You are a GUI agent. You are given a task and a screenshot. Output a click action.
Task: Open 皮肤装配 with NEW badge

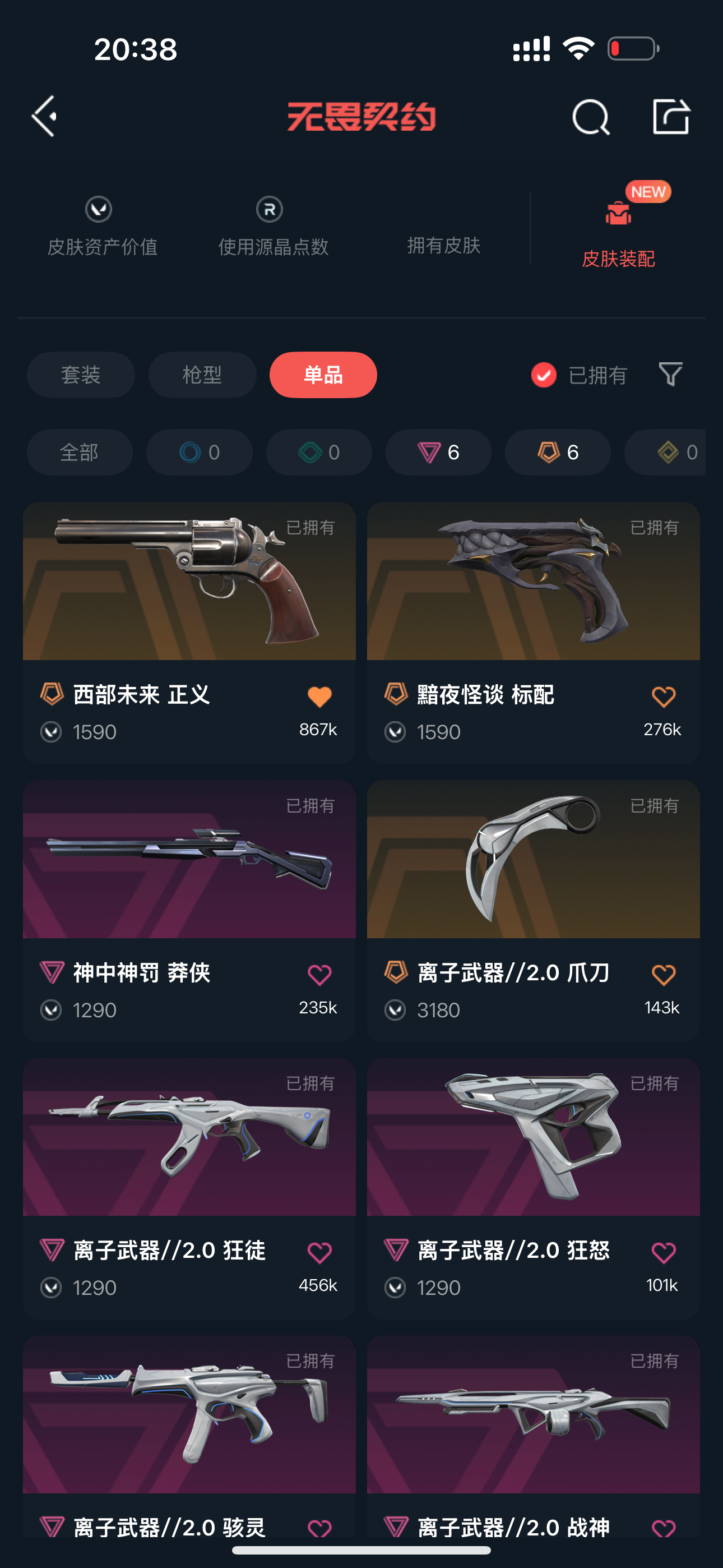pos(618,230)
